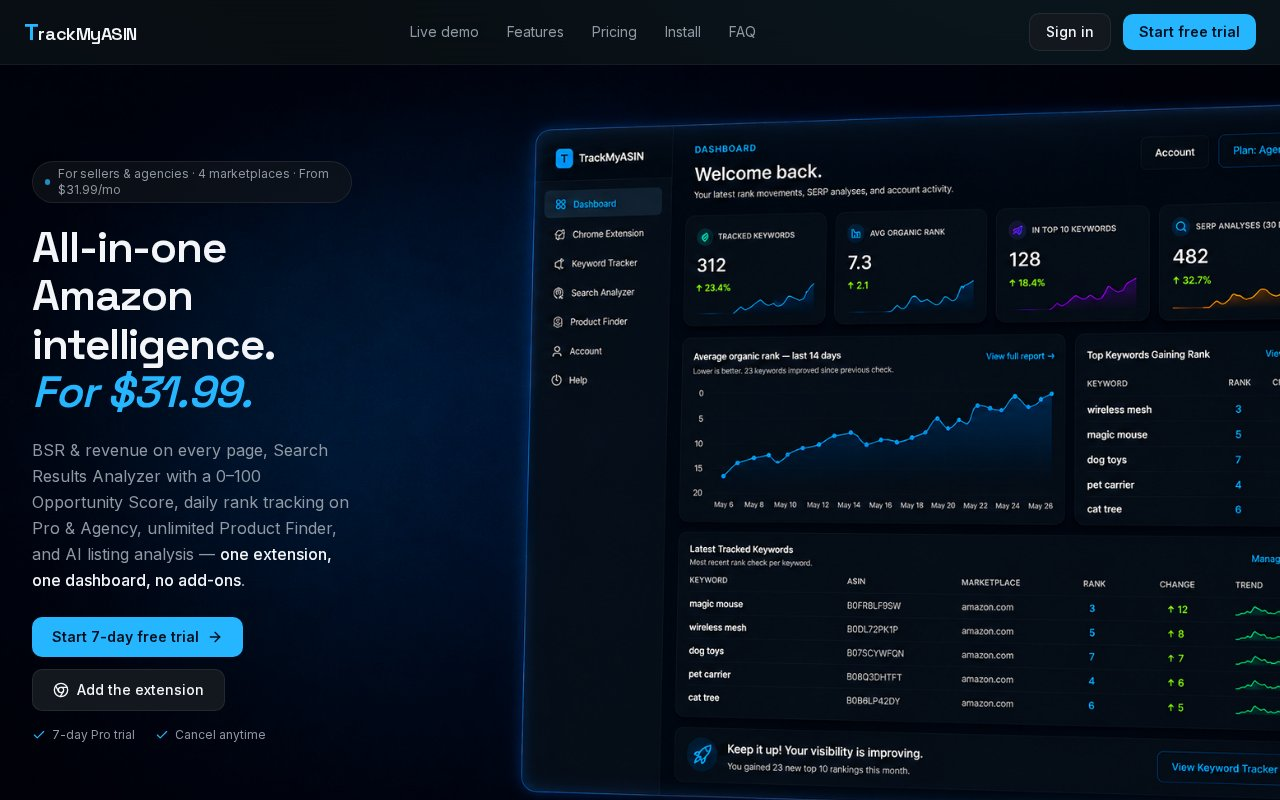Viewport: 1280px width, 800px height.
Task: Click the Start free trial header button
Action: [x=1189, y=32]
